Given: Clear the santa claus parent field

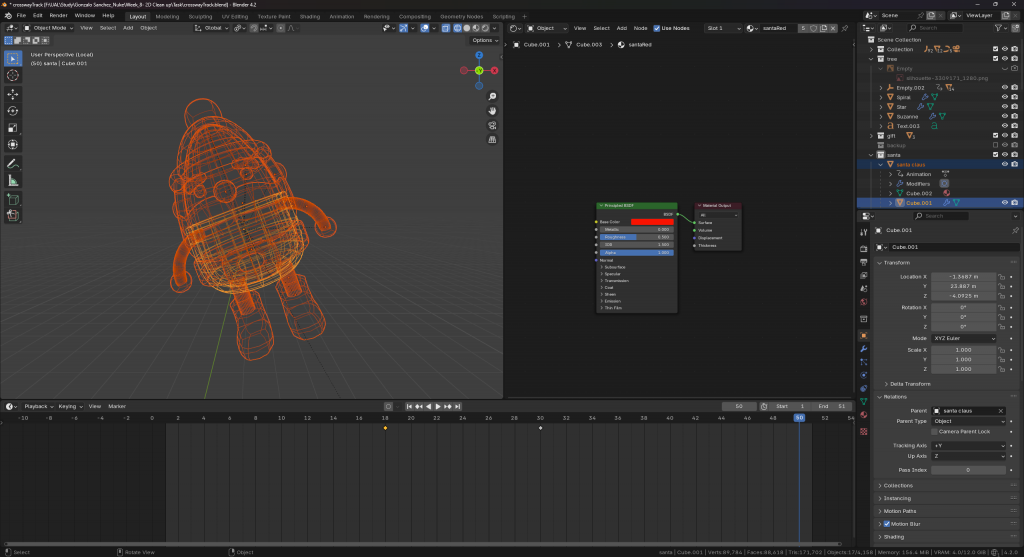Looking at the screenshot, I should click(1000, 411).
